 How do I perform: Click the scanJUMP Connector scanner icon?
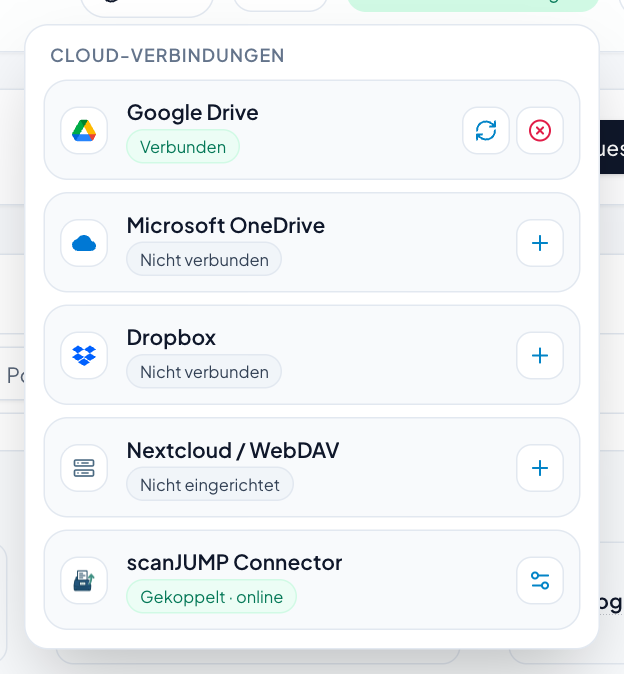[84, 580]
